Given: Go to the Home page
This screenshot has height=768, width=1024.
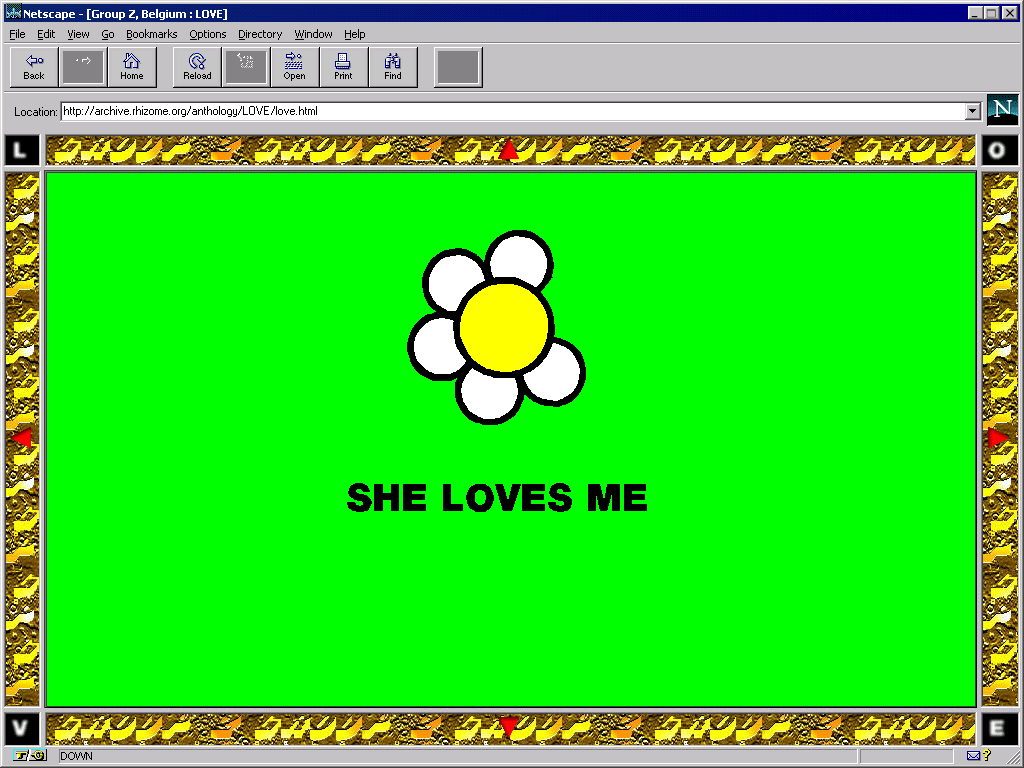Looking at the screenshot, I should point(131,67).
